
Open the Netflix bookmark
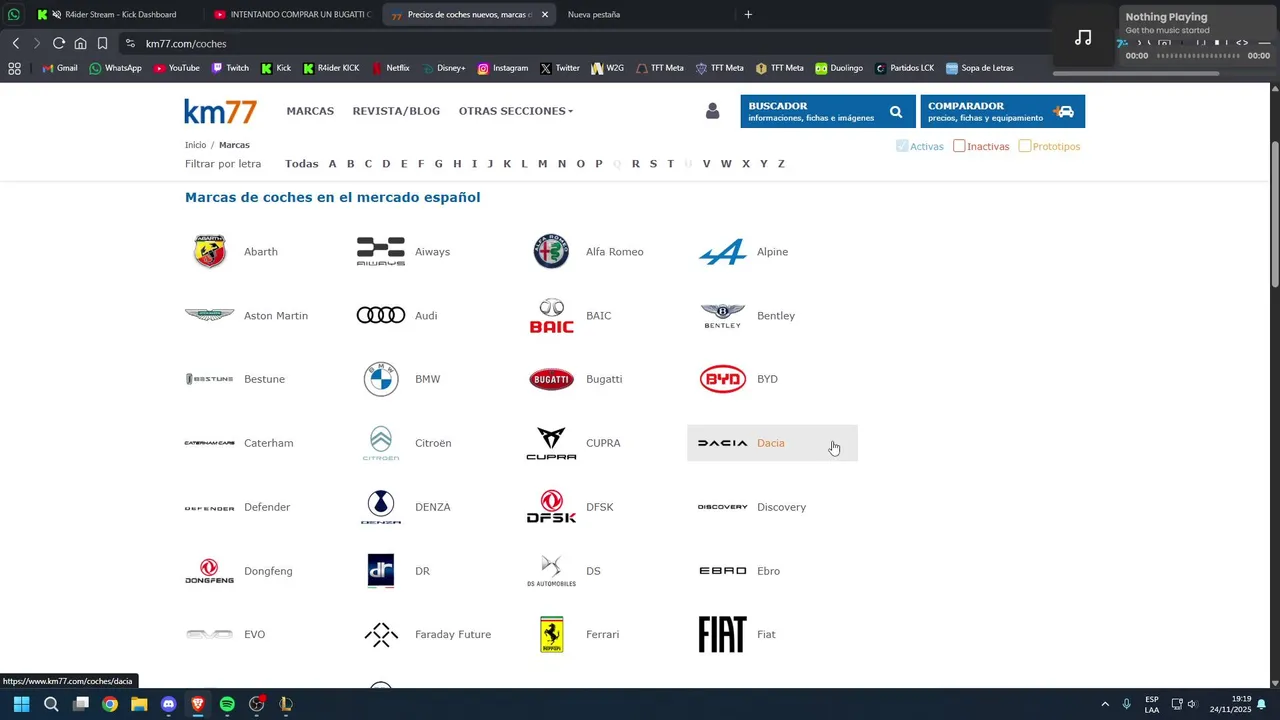390,68
